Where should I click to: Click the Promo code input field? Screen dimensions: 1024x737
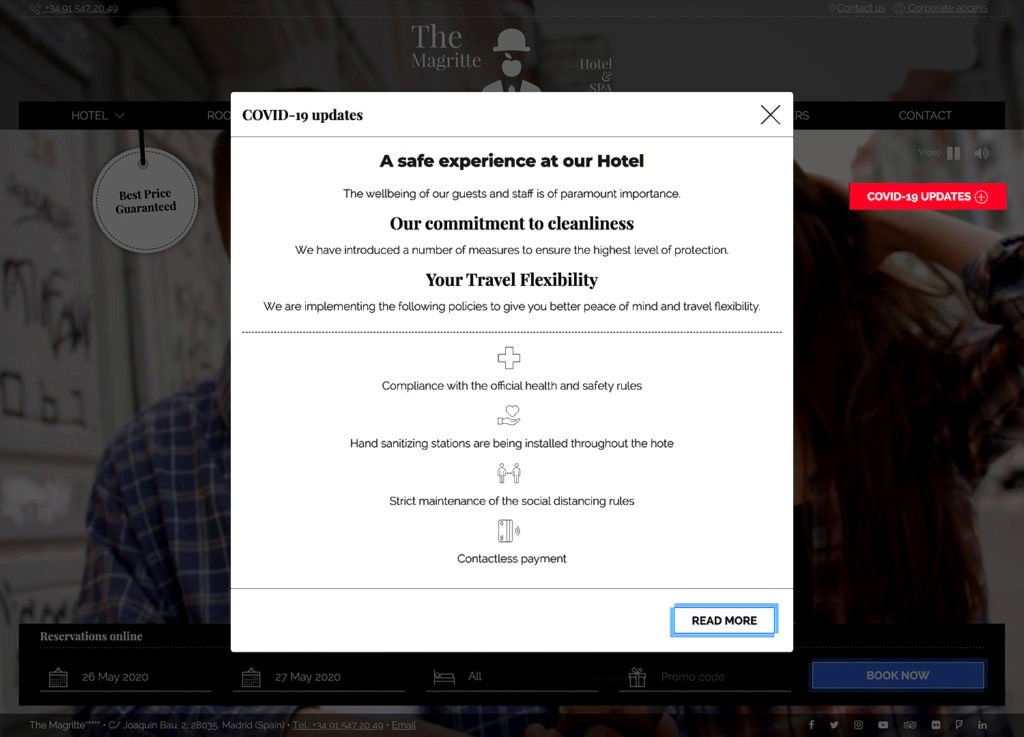click(x=705, y=677)
